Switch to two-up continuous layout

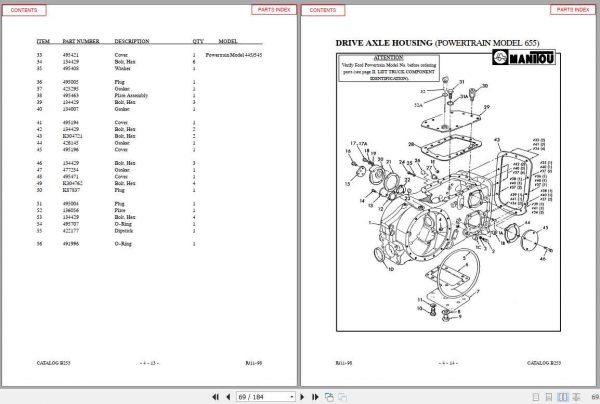(x=576, y=397)
